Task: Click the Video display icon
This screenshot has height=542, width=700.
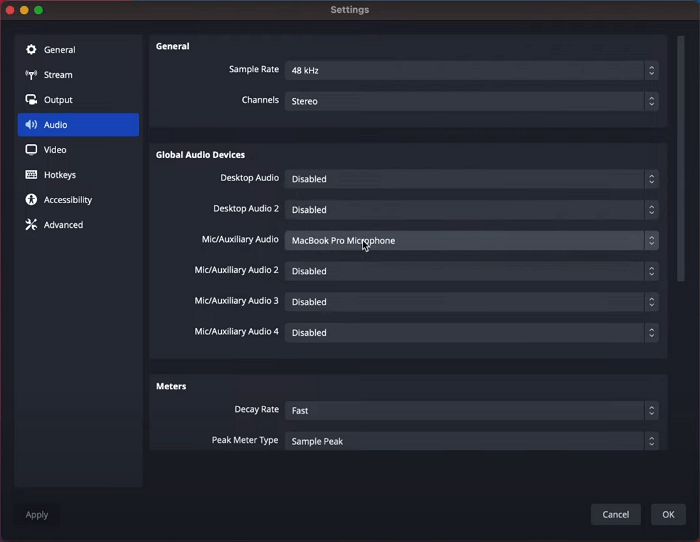Action: 31,150
